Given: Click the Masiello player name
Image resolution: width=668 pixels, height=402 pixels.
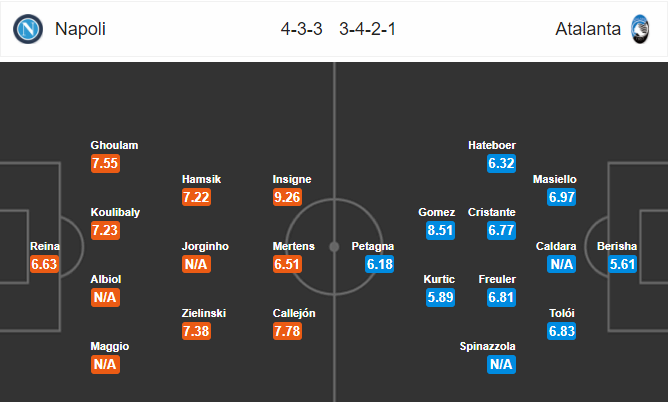Looking at the screenshot, I should [555, 179].
